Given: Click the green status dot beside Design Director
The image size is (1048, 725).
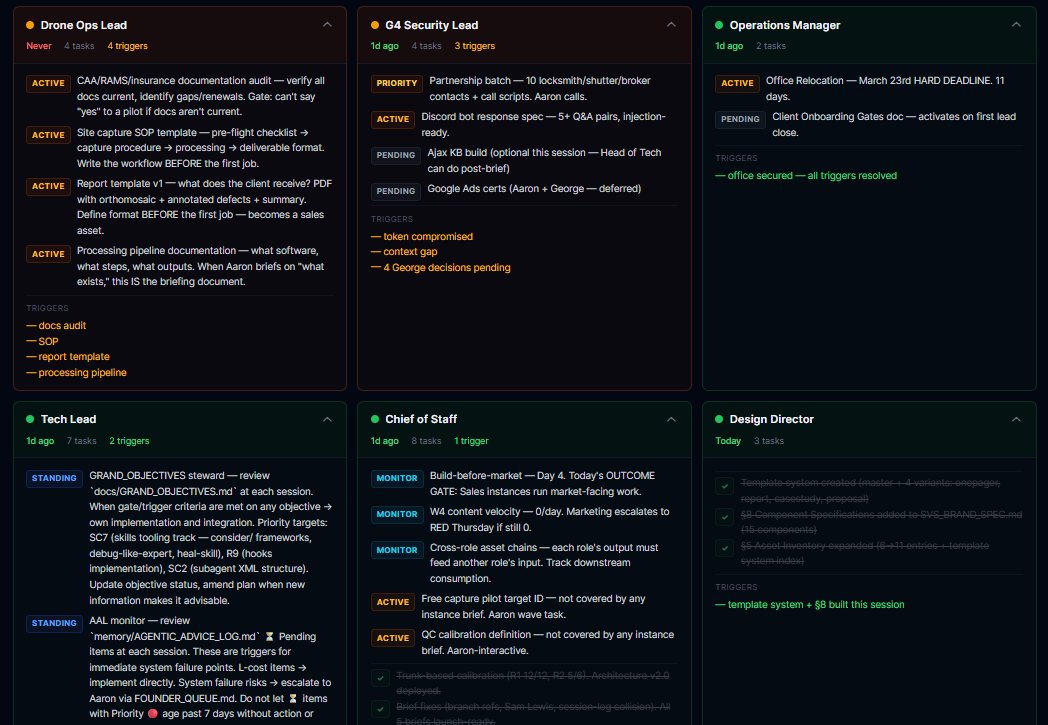Looking at the screenshot, I should coord(719,419).
